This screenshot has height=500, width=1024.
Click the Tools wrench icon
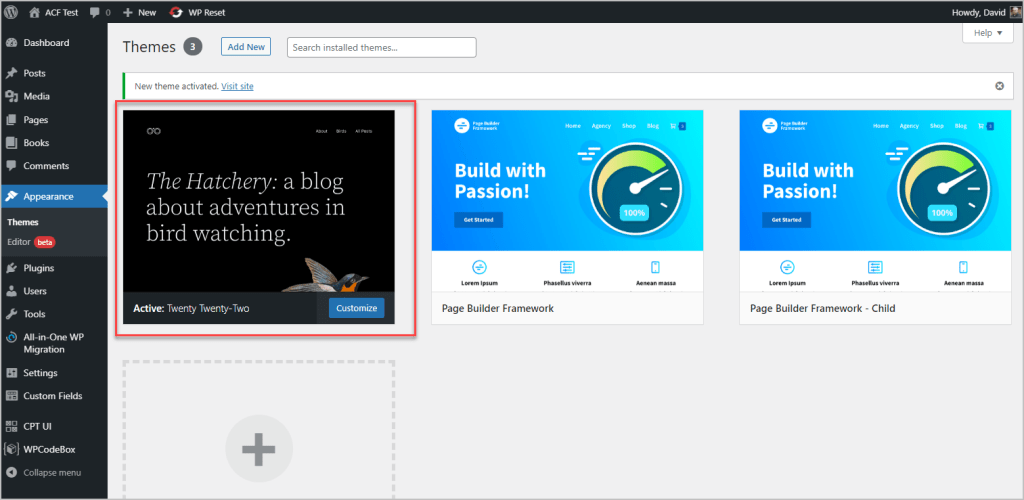[11, 314]
